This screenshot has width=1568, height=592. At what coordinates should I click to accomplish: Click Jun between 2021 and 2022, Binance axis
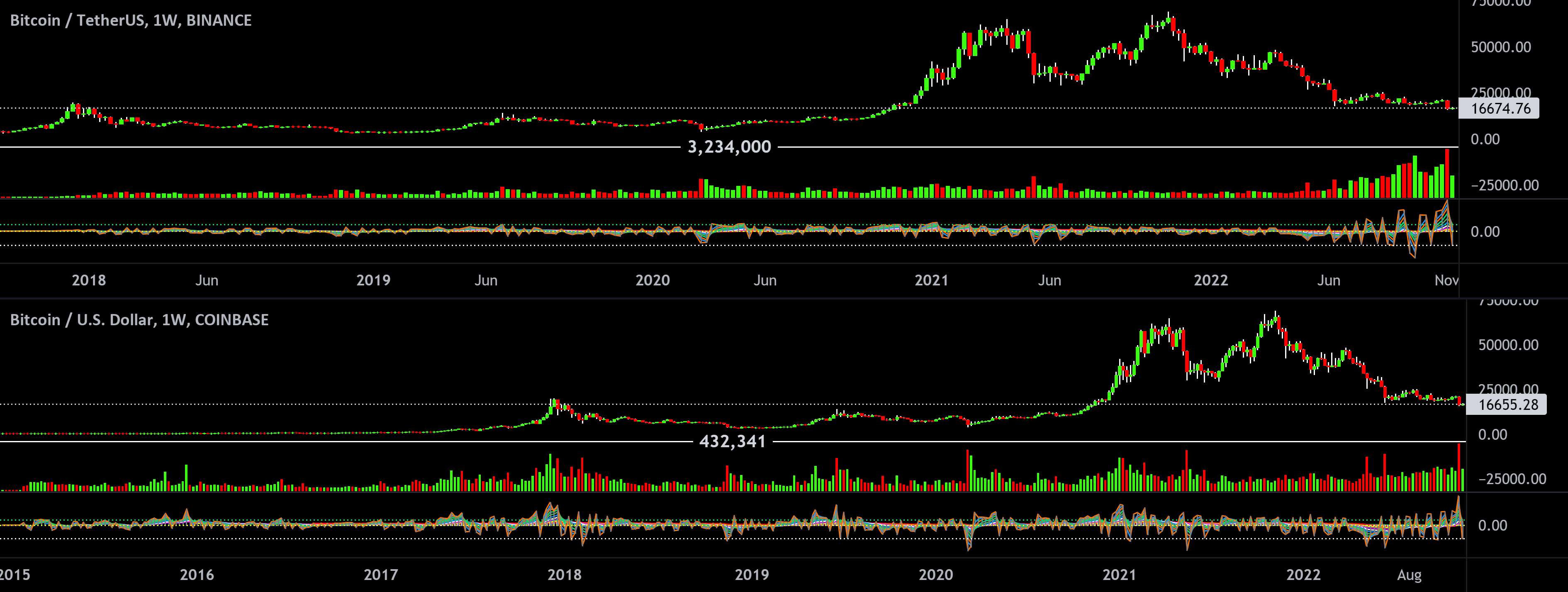pos(1049,281)
